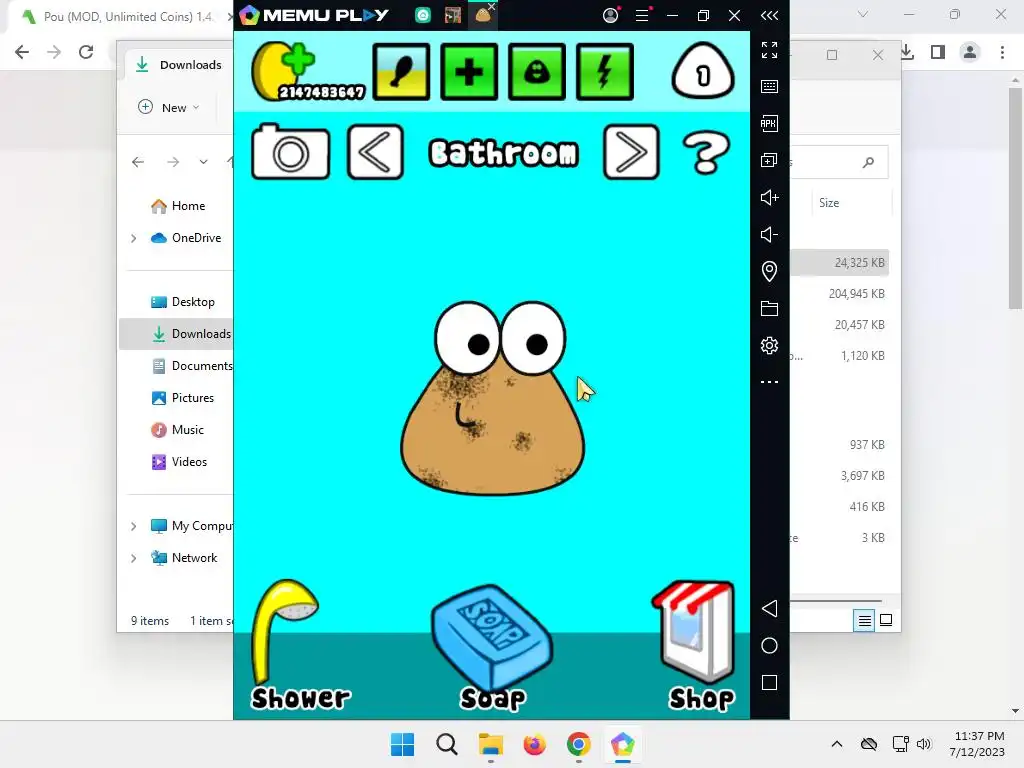Open MEmu keyboard mapping
This screenshot has width=1024, height=768.
pyautogui.click(x=769, y=86)
